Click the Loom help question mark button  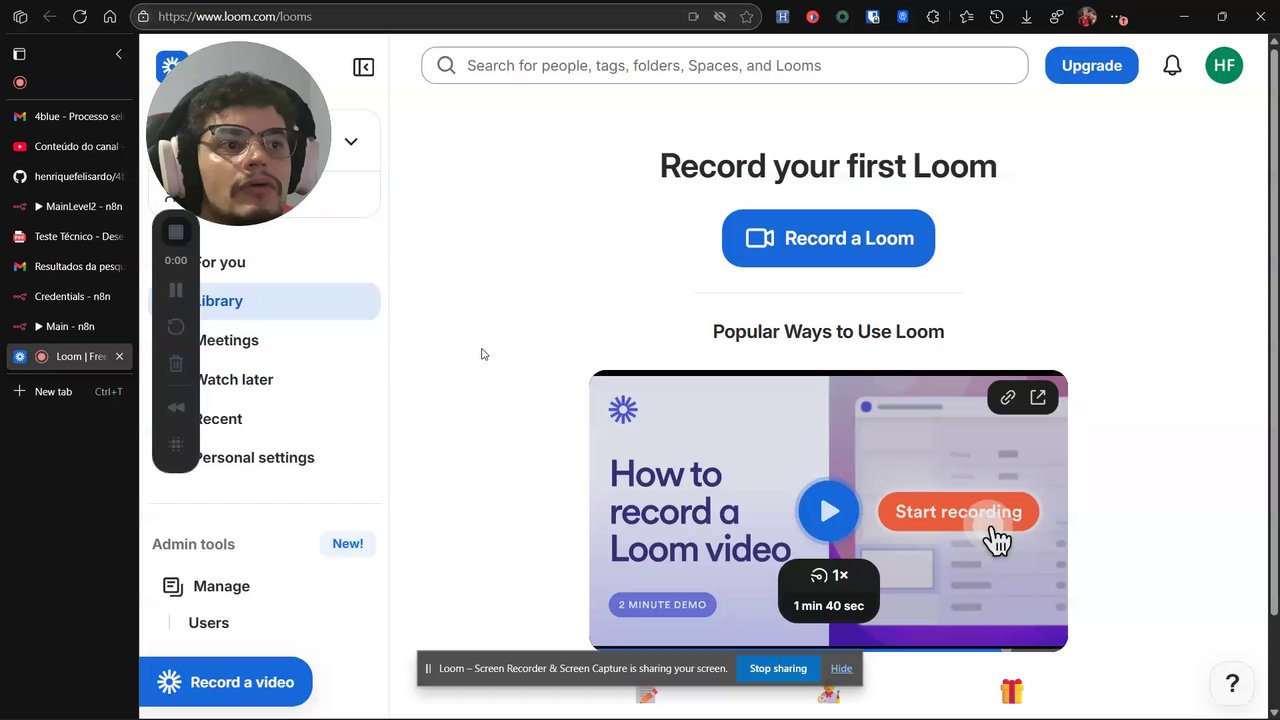coord(1232,683)
